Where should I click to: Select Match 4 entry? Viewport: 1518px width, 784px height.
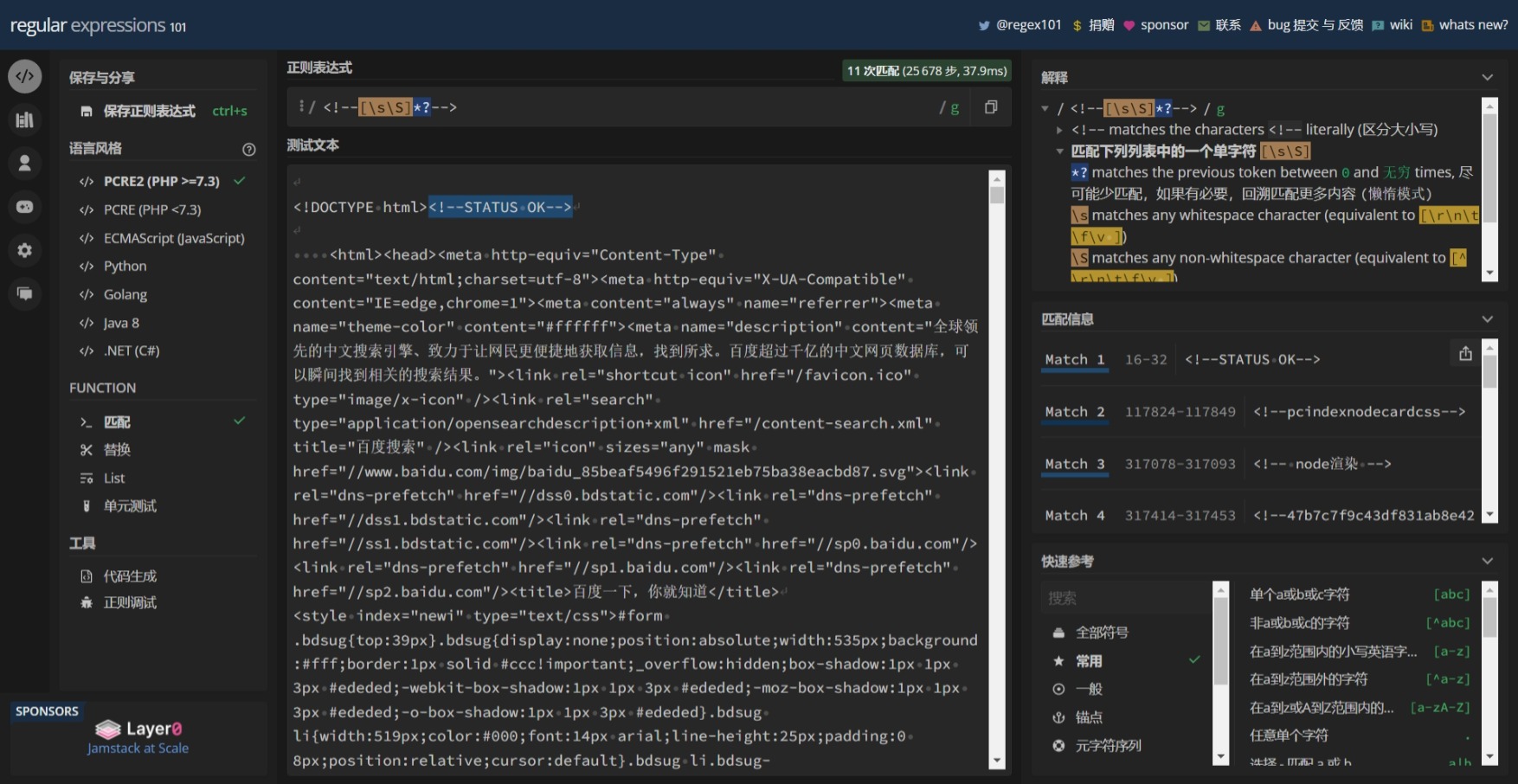click(1075, 515)
